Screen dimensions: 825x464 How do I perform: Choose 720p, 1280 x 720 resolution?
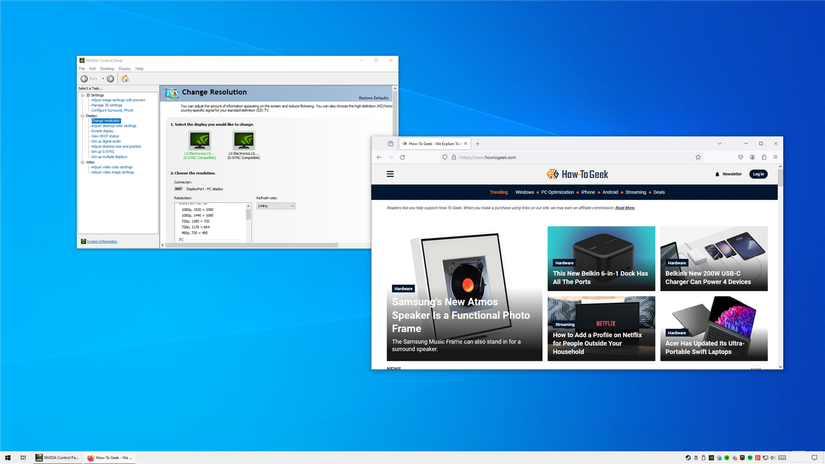pyautogui.click(x=195, y=221)
